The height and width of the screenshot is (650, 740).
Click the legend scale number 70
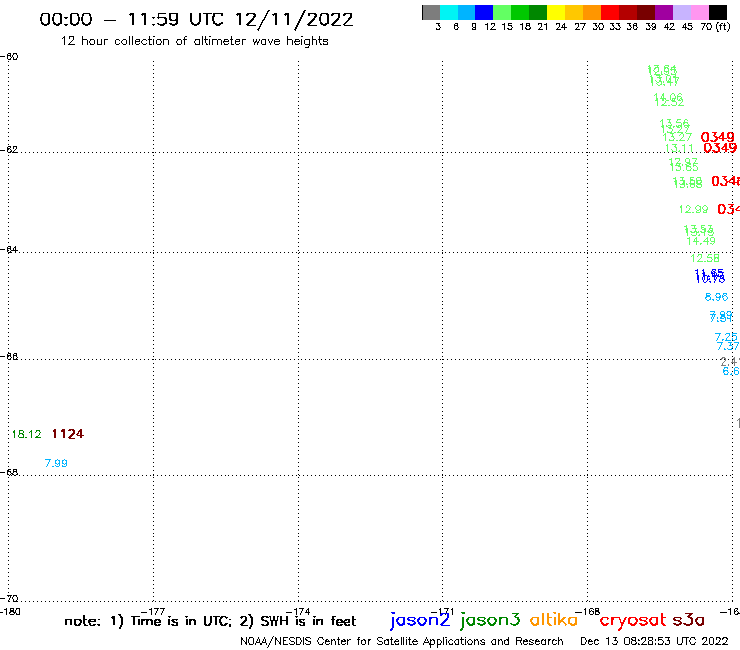(706, 27)
